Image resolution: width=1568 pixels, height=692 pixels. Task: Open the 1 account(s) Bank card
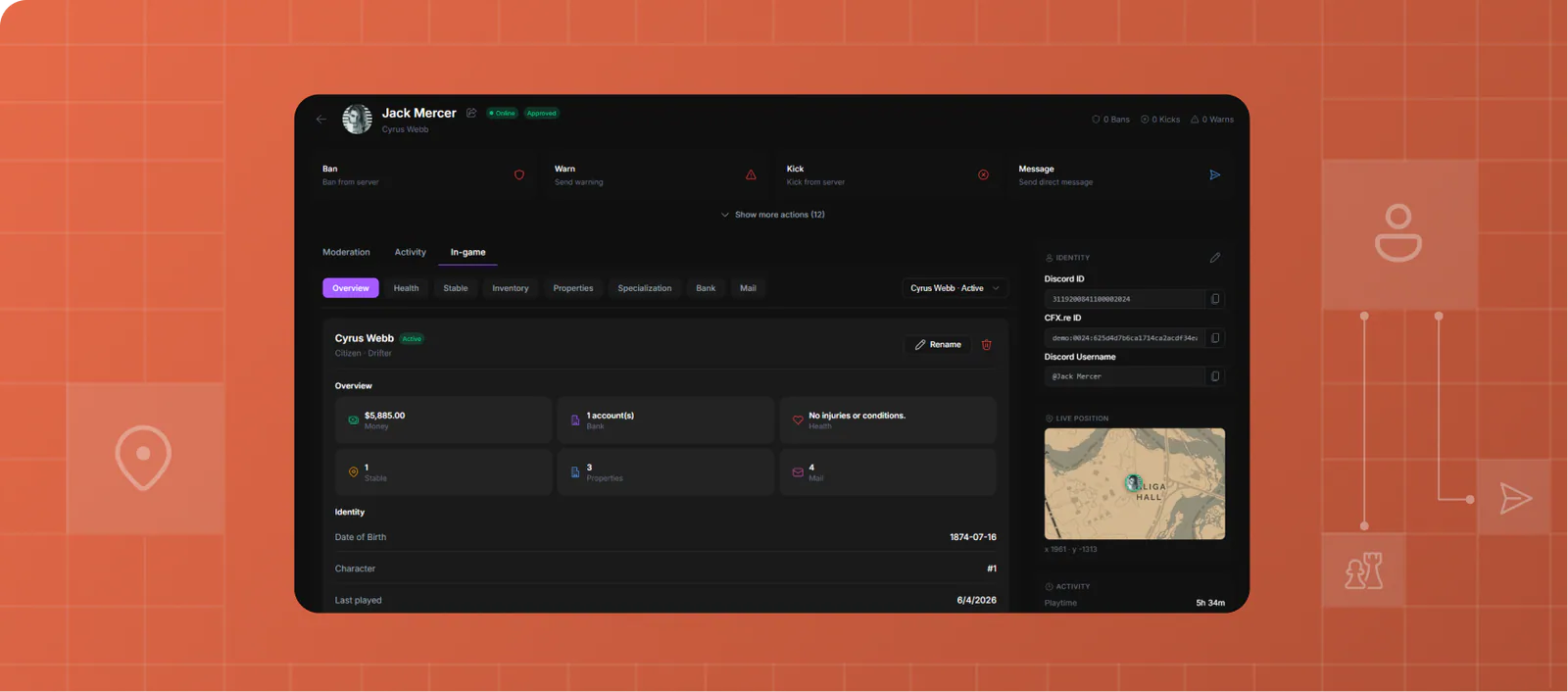click(x=665, y=420)
